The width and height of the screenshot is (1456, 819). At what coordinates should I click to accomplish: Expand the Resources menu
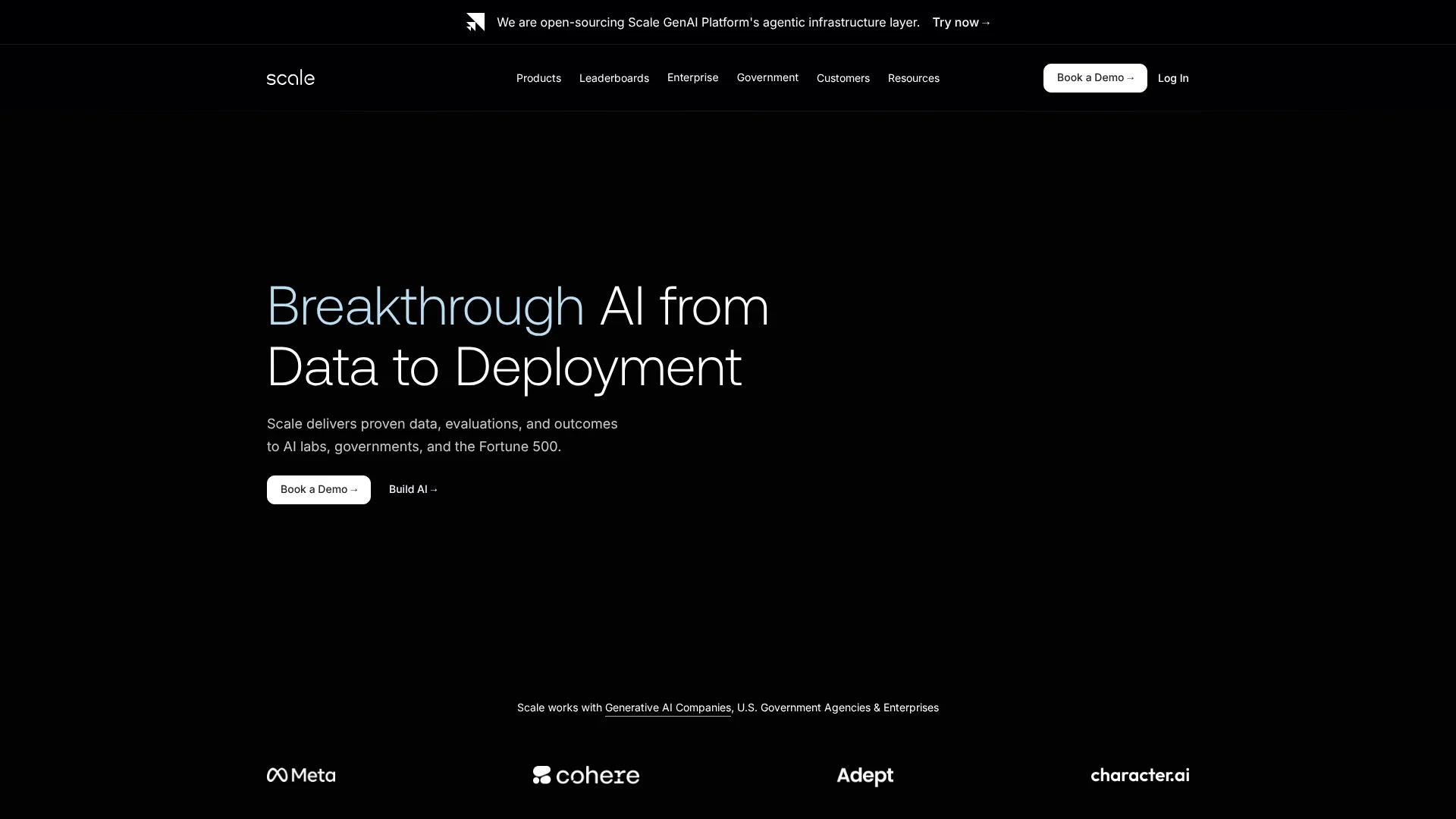coord(913,78)
